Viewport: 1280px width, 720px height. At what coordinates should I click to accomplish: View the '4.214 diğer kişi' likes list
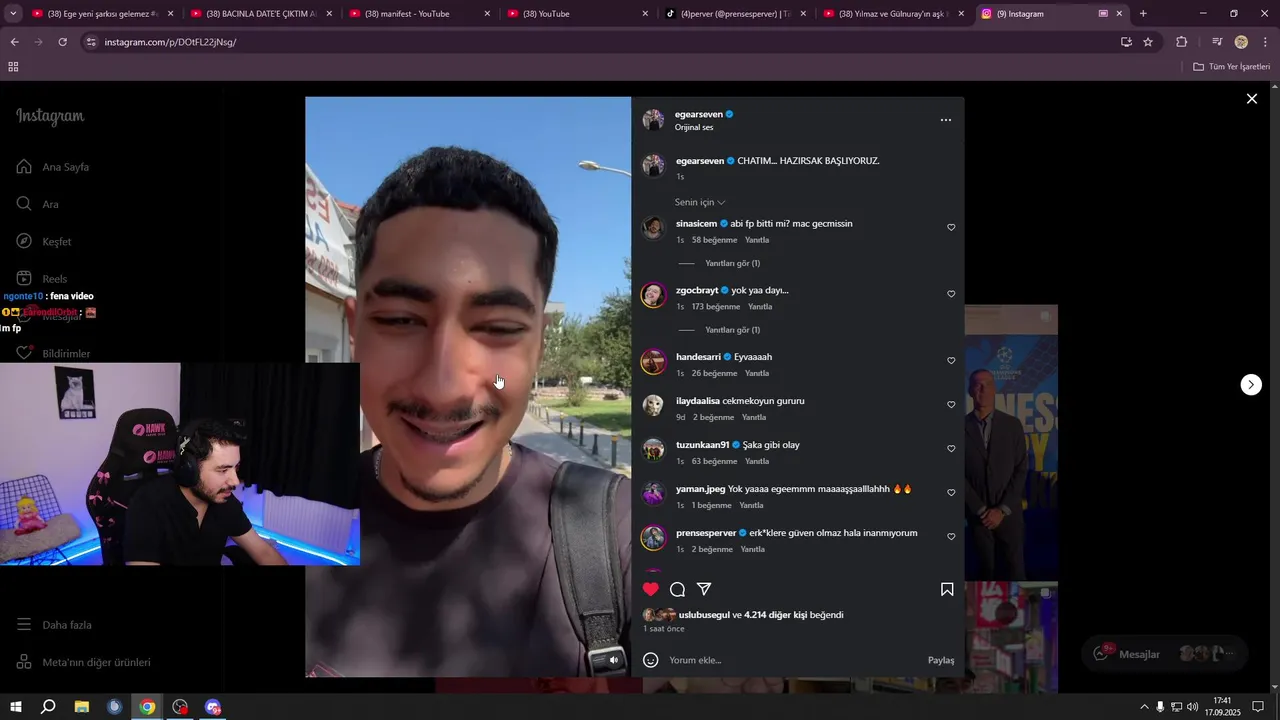pos(775,615)
